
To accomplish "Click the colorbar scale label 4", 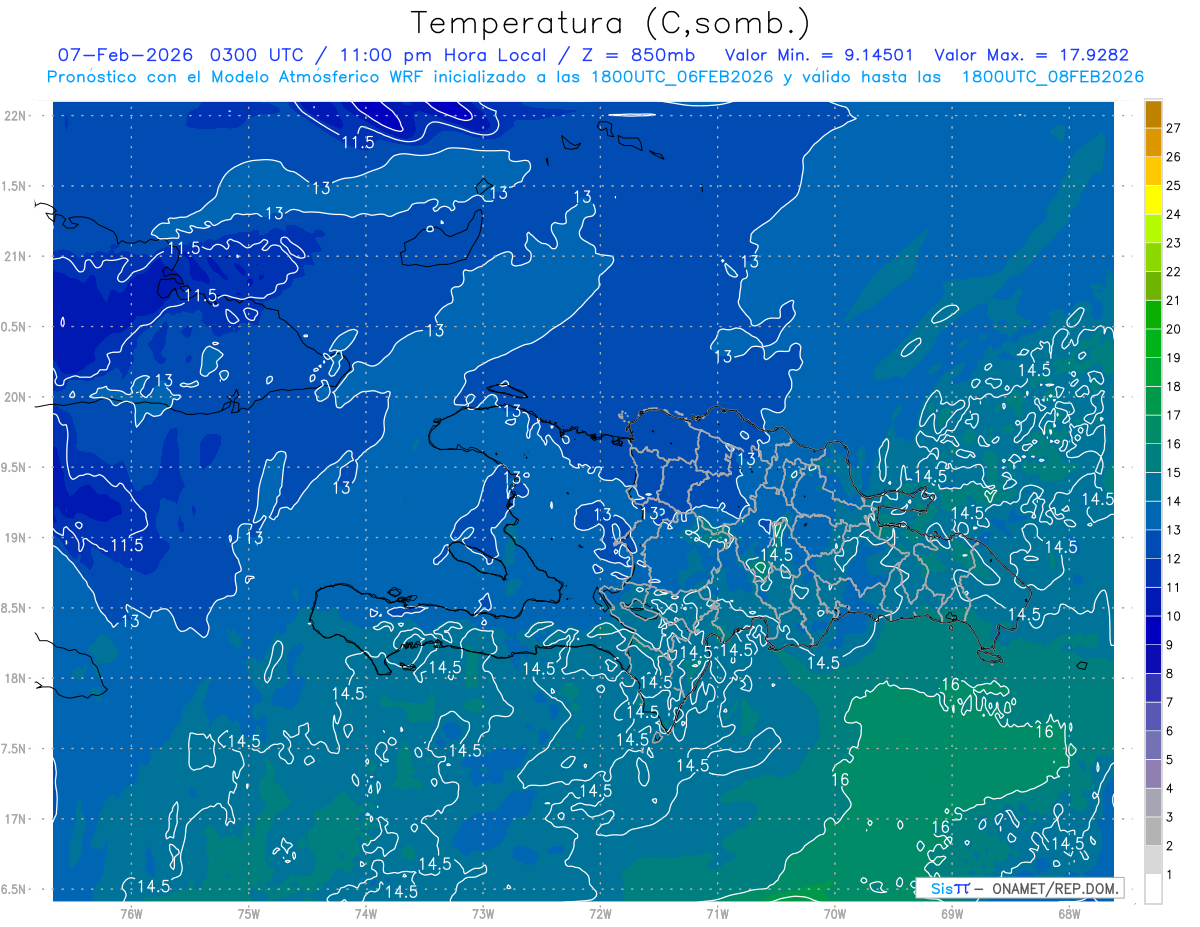I will coord(1170,789).
